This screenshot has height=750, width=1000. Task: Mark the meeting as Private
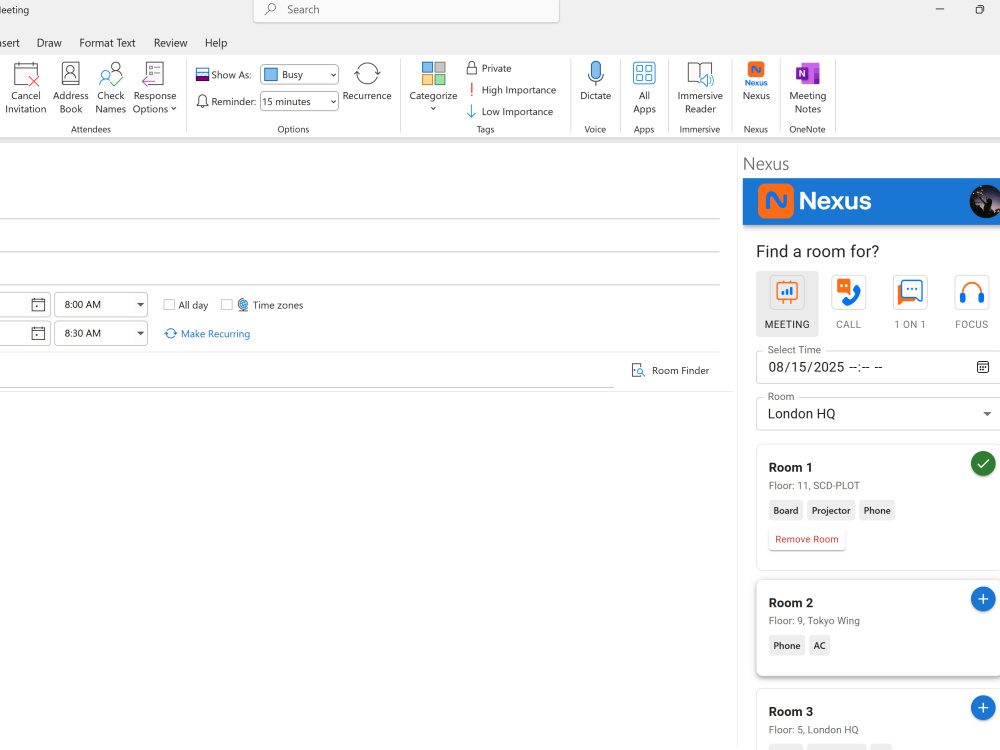489,68
